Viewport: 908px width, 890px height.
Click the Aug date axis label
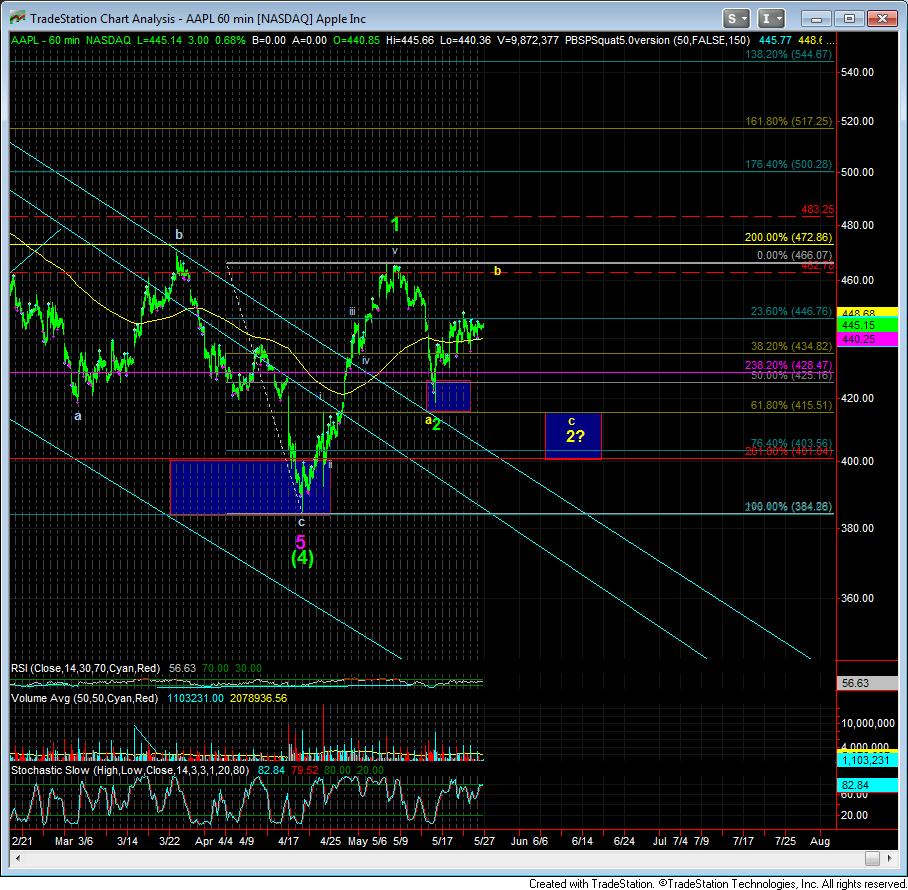(x=820, y=841)
